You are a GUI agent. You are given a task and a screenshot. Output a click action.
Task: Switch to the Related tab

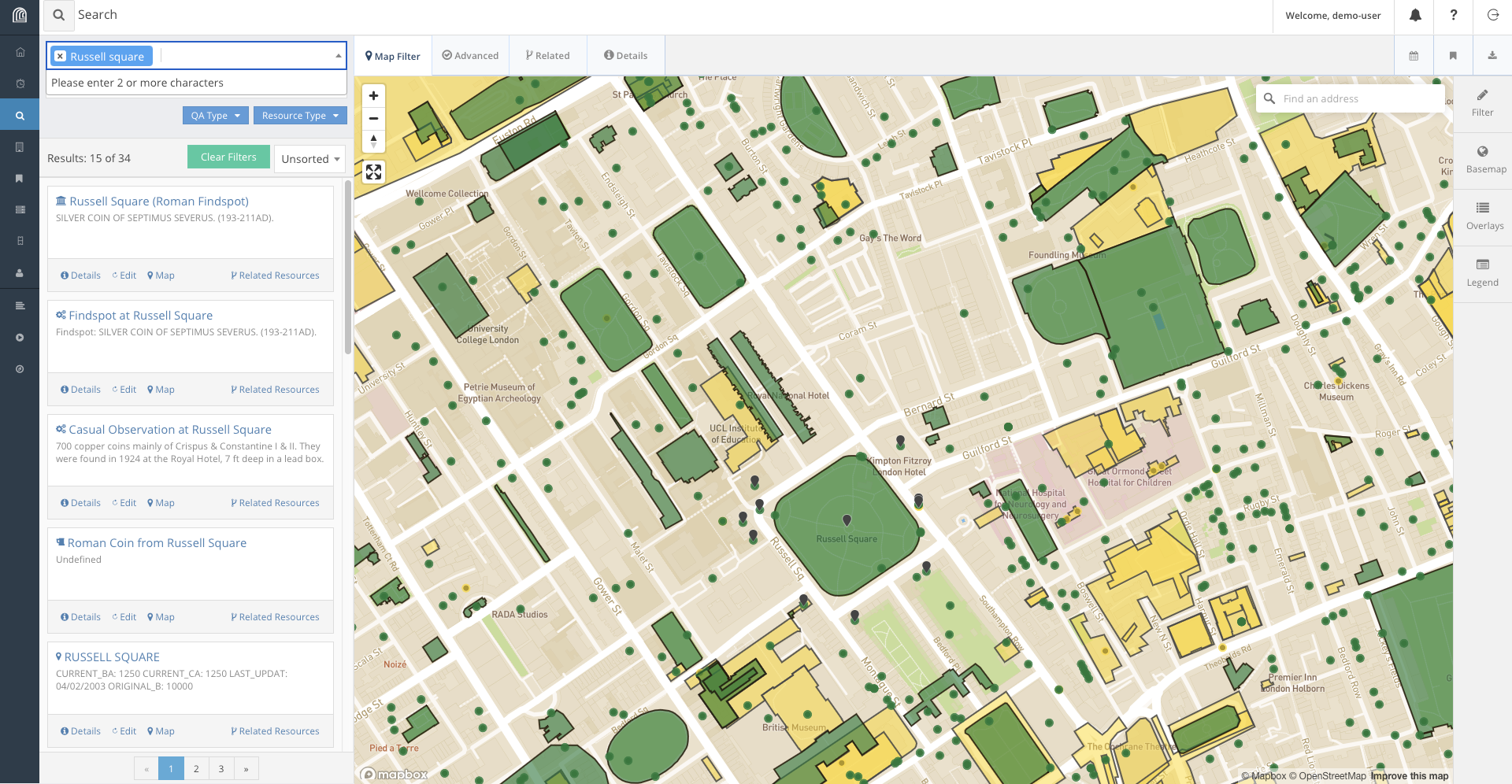(547, 56)
